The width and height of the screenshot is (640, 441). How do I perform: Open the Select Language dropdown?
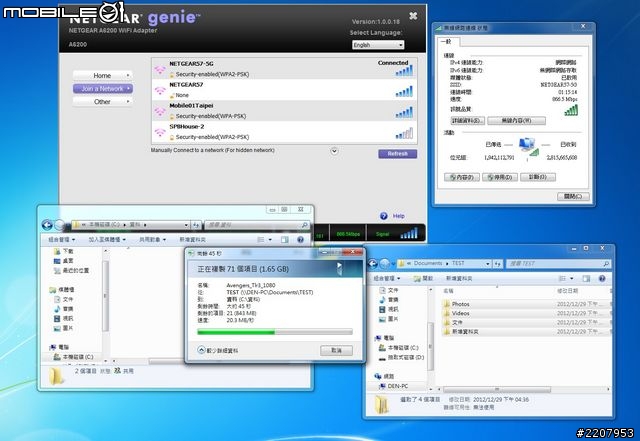[378, 45]
